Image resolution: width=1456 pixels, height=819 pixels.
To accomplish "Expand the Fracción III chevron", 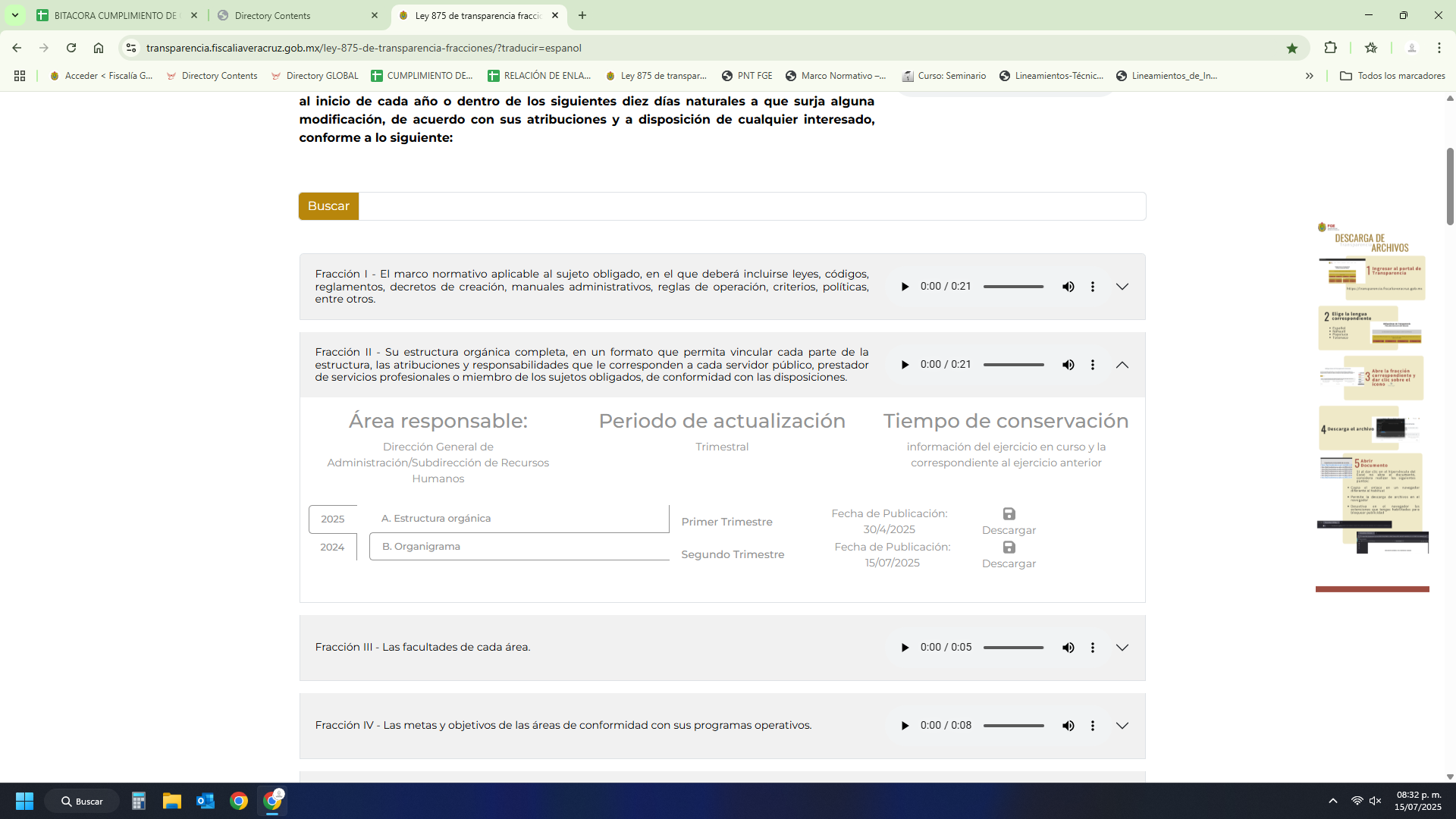I will (1122, 648).
